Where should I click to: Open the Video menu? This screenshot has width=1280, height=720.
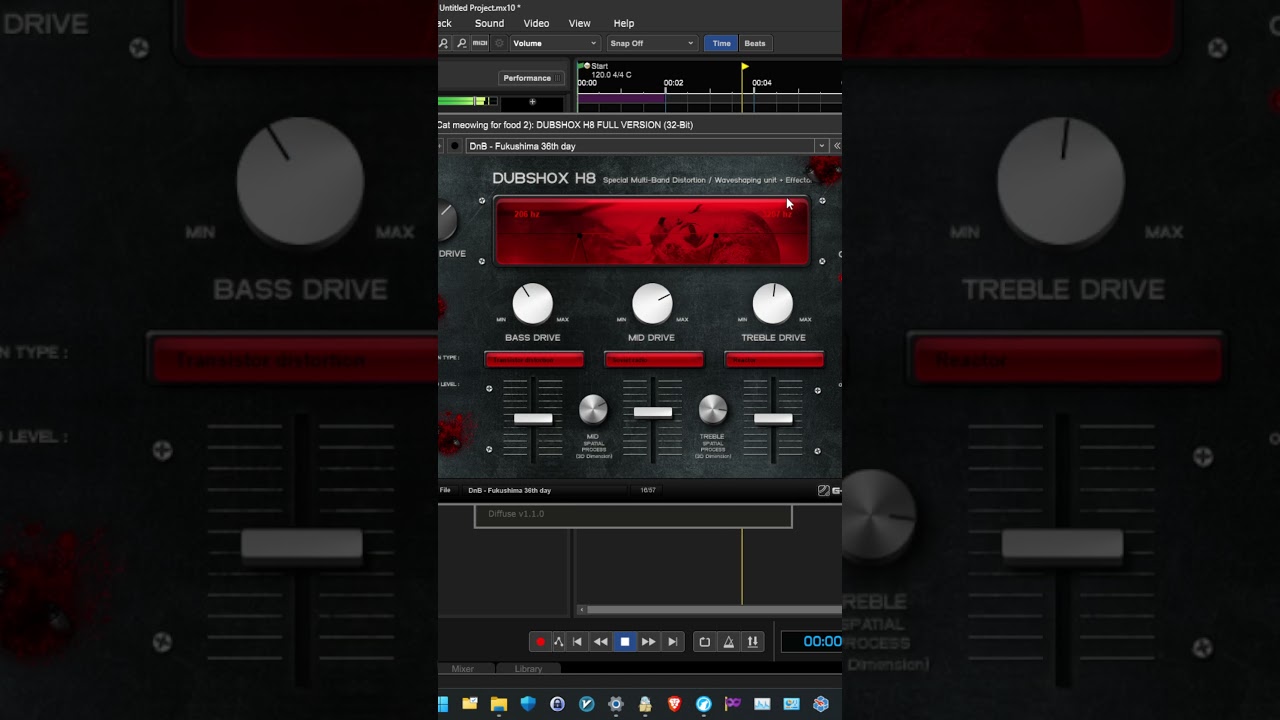tap(537, 23)
